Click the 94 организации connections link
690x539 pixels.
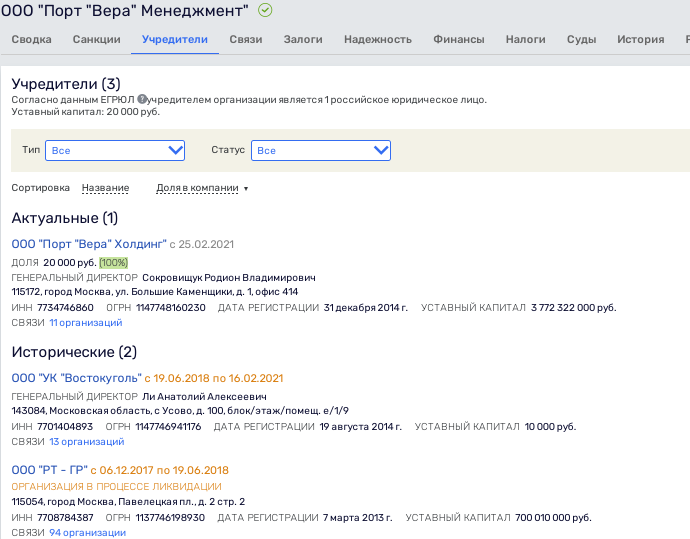point(87,533)
